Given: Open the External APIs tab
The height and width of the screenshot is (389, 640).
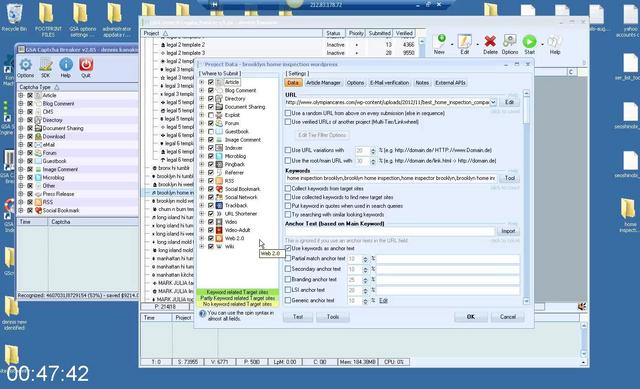Looking at the screenshot, I should point(450,83).
